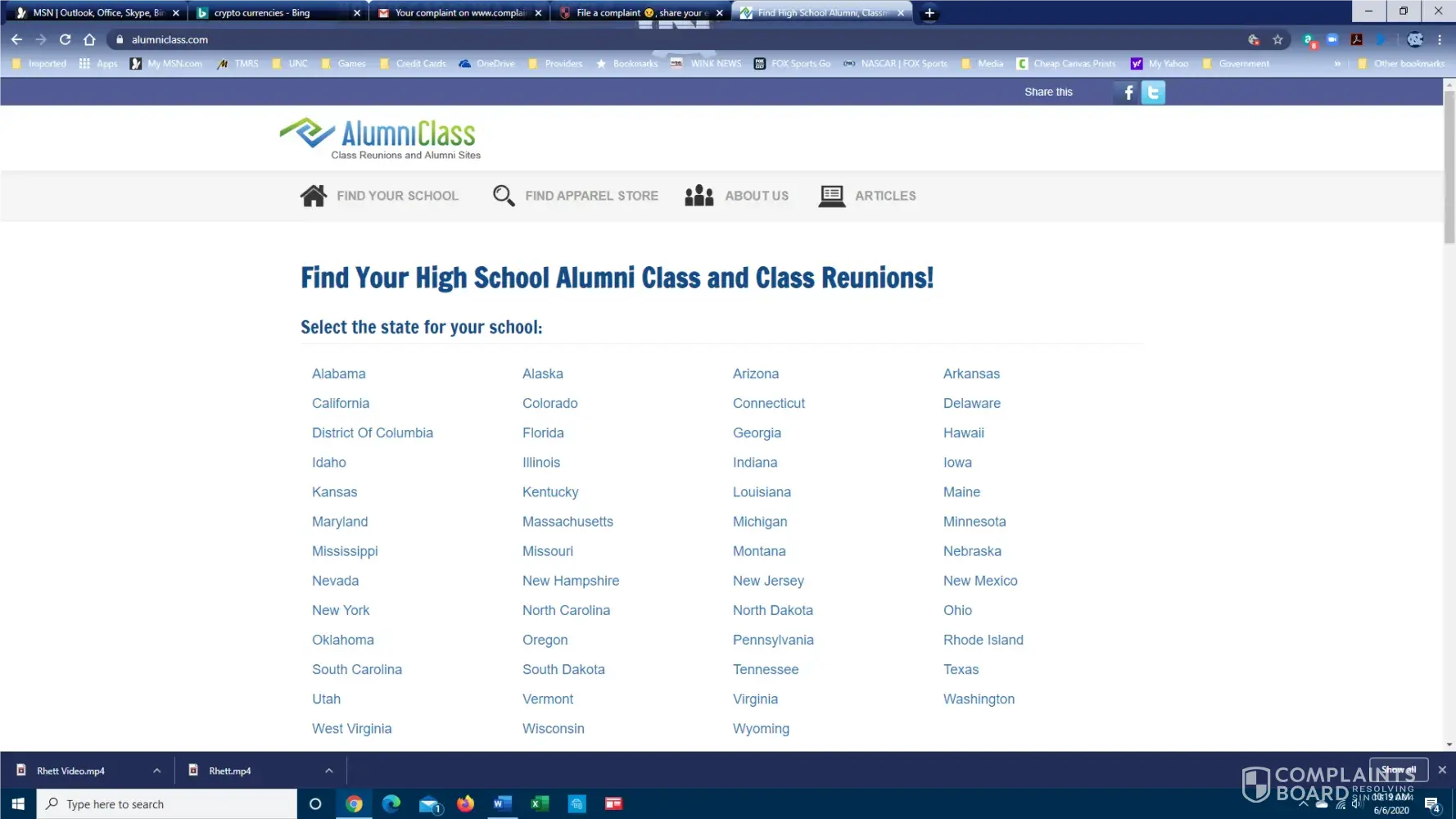This screenshot has height=819, width=1456.
Task: Switch to the crypto currencies Bing tab
Action: pos(262,13)
